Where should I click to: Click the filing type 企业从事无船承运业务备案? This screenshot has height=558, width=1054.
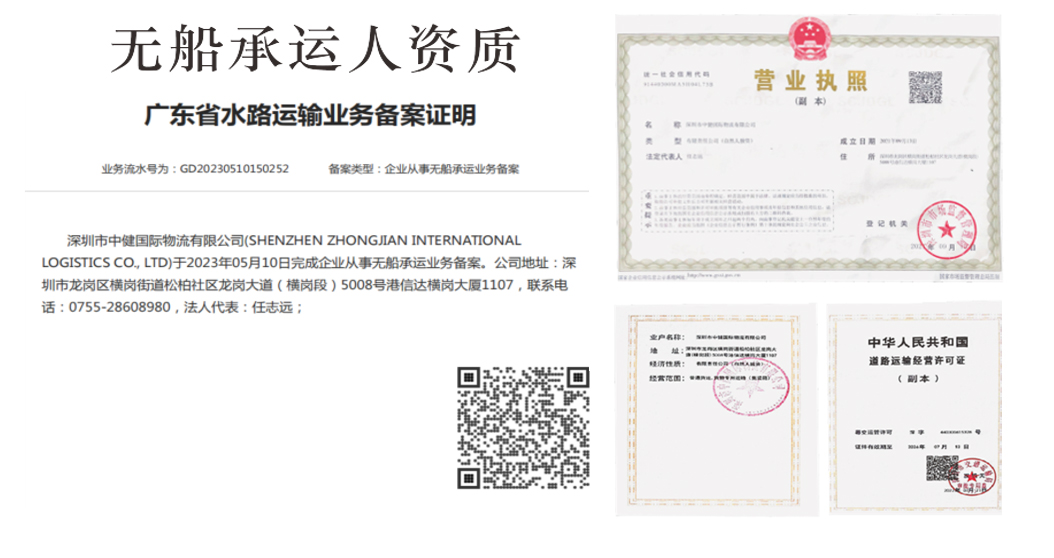click(452, 169)
